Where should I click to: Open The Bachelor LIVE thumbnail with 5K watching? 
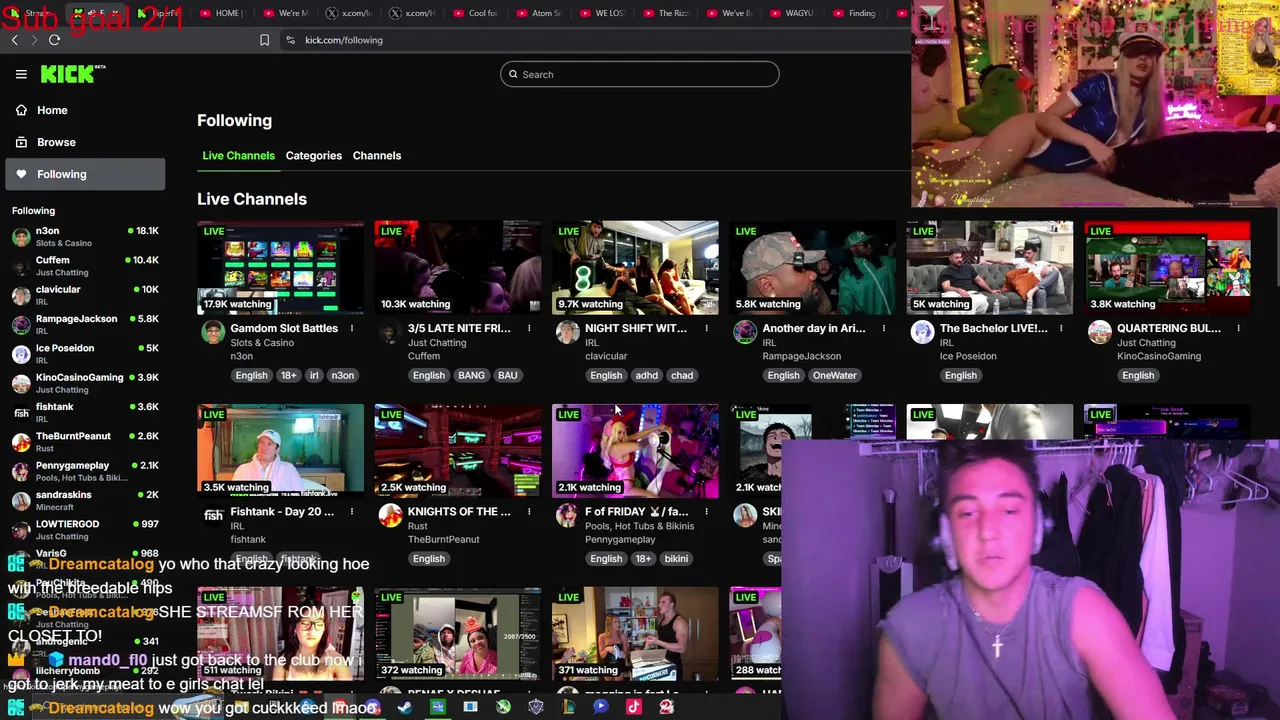[x=989, y=268]
